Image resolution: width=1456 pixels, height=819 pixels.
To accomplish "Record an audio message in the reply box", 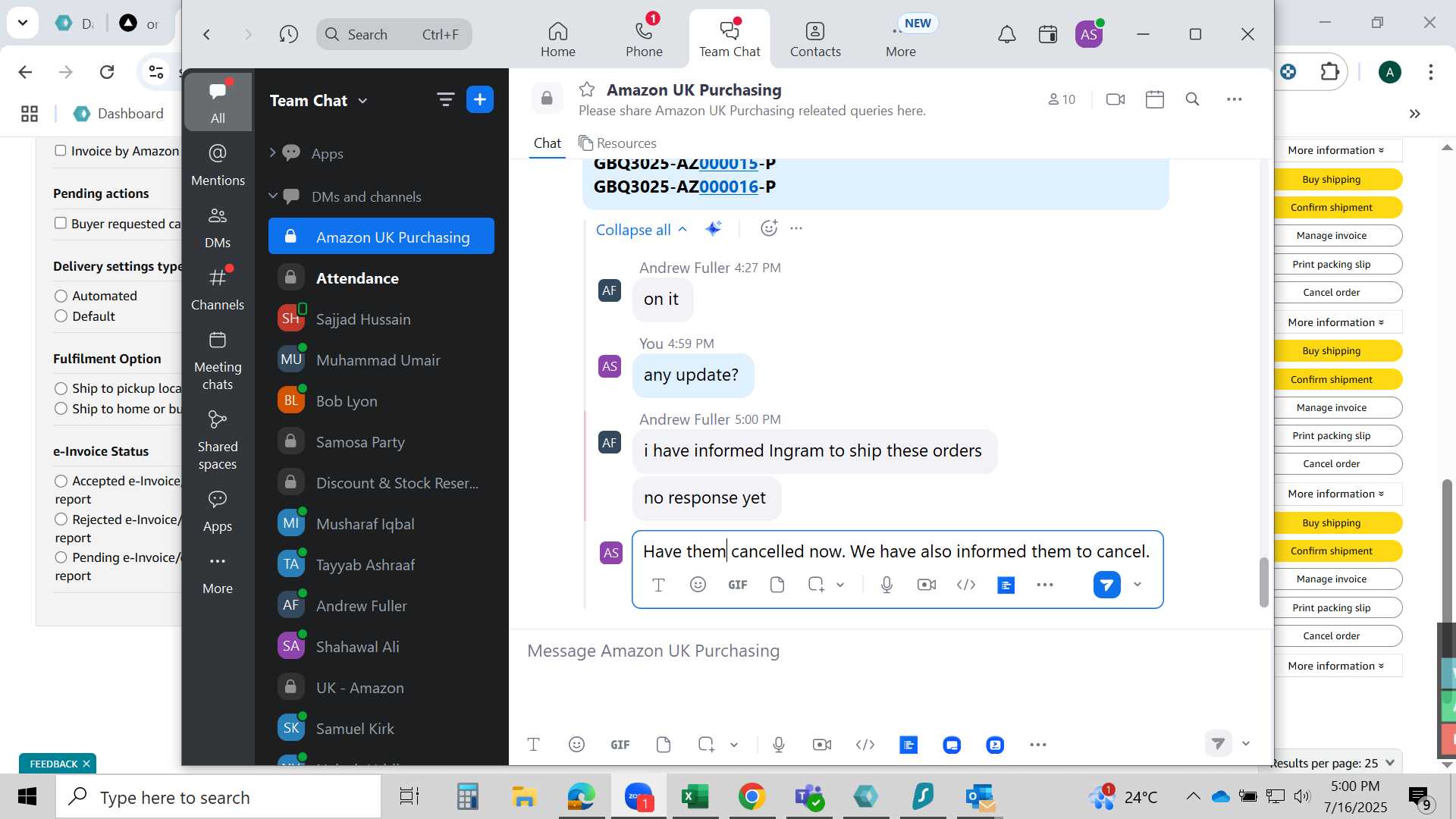I will coord(887,585).
